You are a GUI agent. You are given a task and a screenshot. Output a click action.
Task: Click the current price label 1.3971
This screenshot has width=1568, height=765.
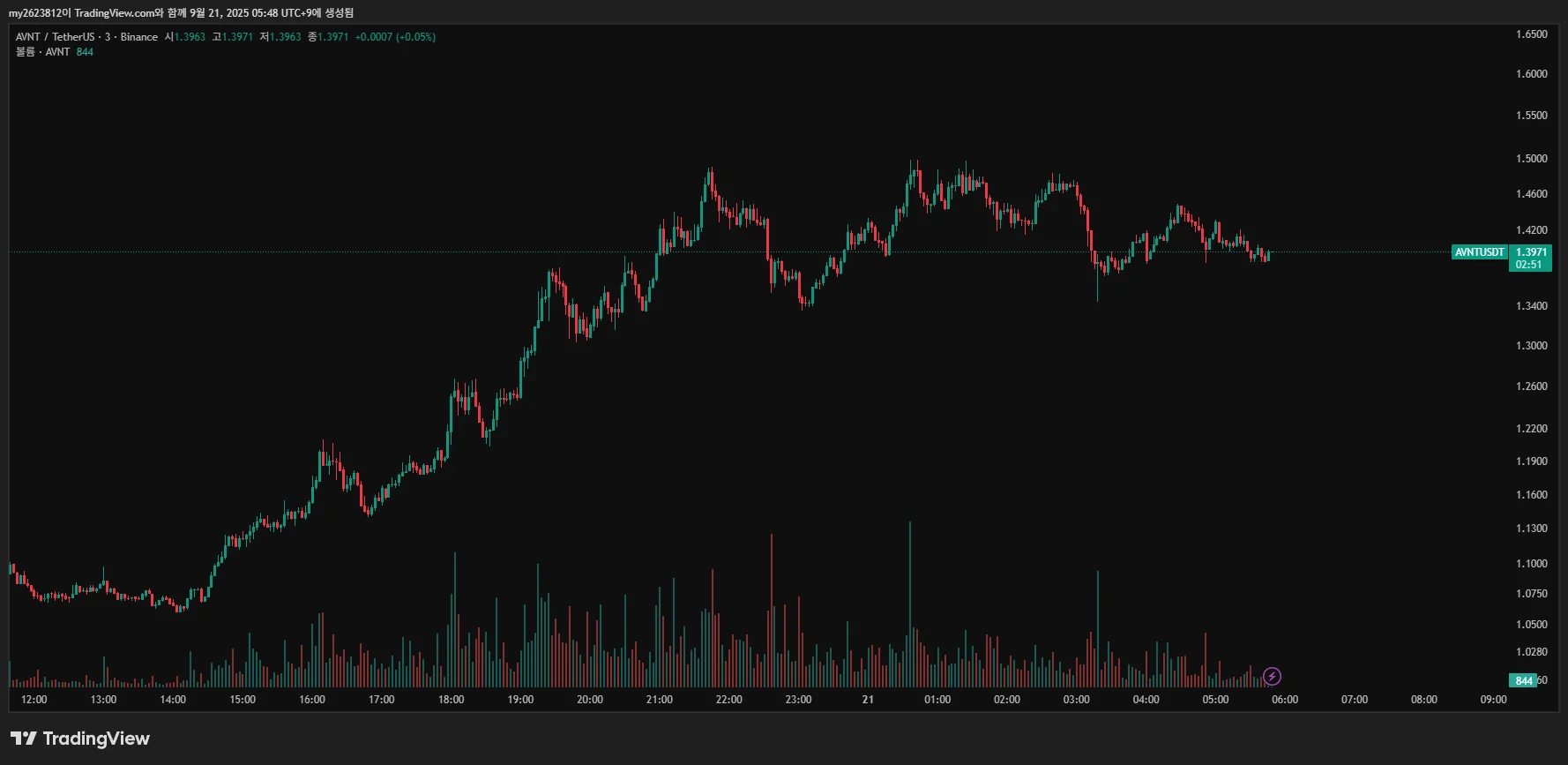[x=1530, y=252]
